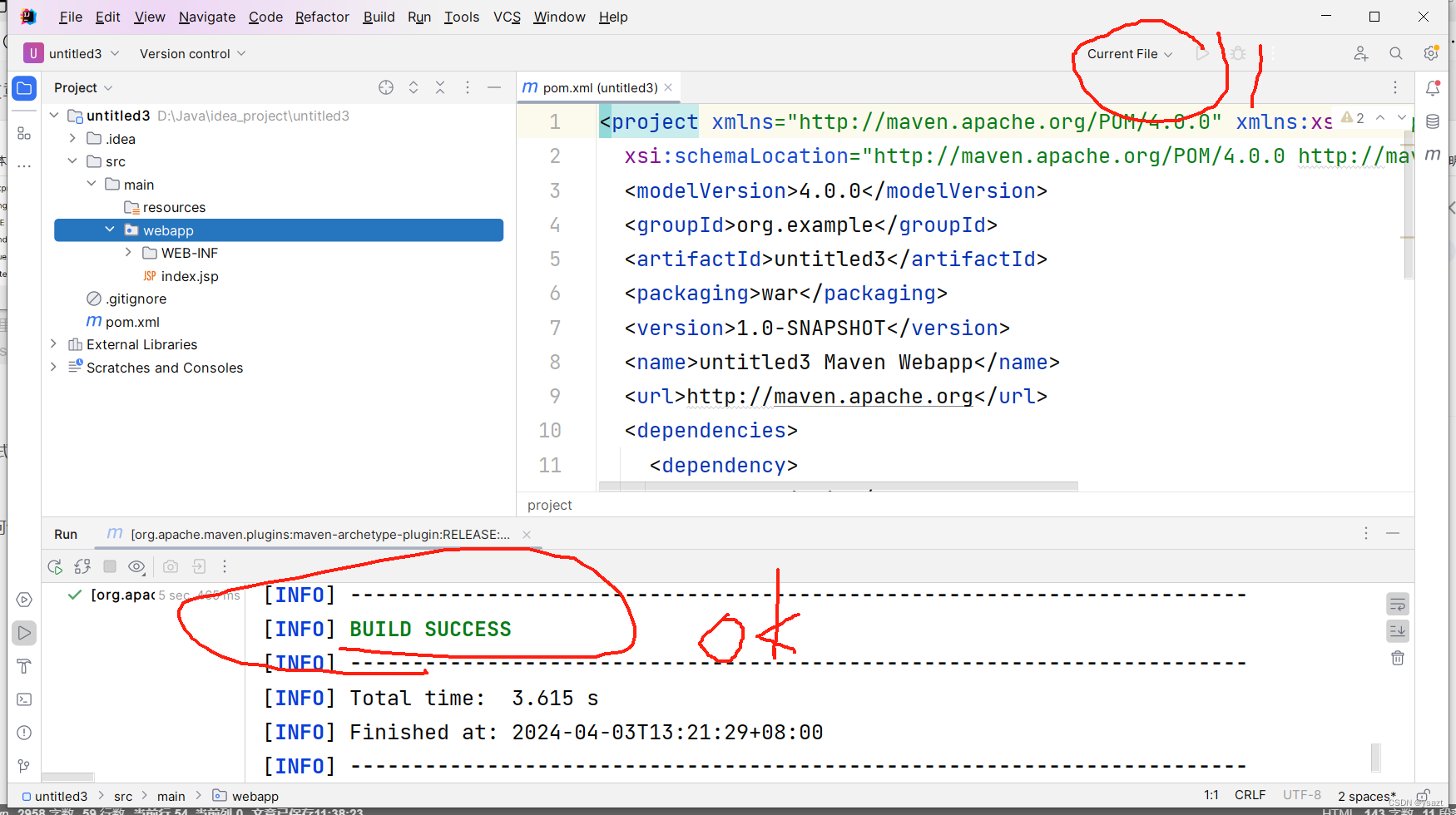Rerun the Maven task

click(55, 566)
